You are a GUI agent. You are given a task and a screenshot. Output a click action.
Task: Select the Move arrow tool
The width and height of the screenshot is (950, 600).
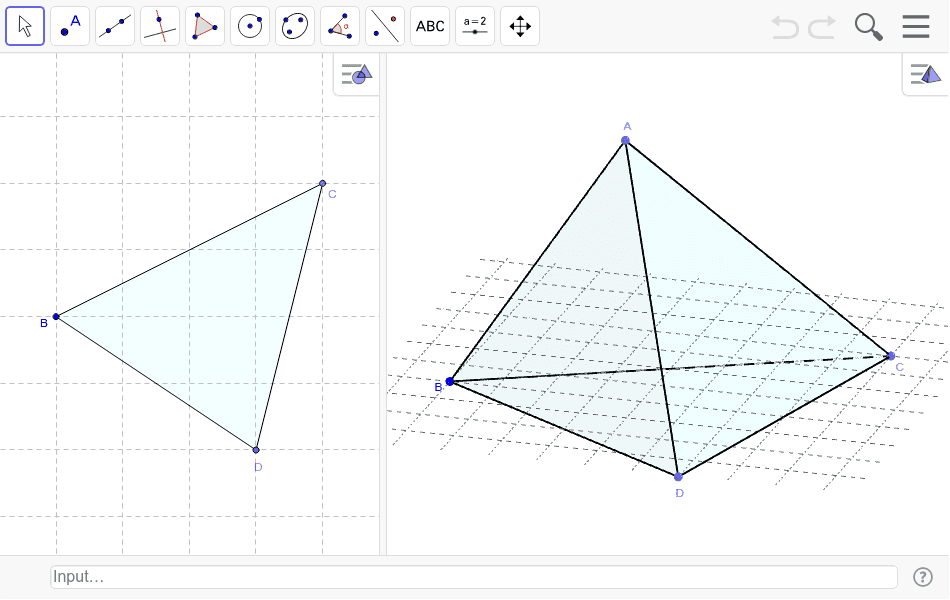25,26
